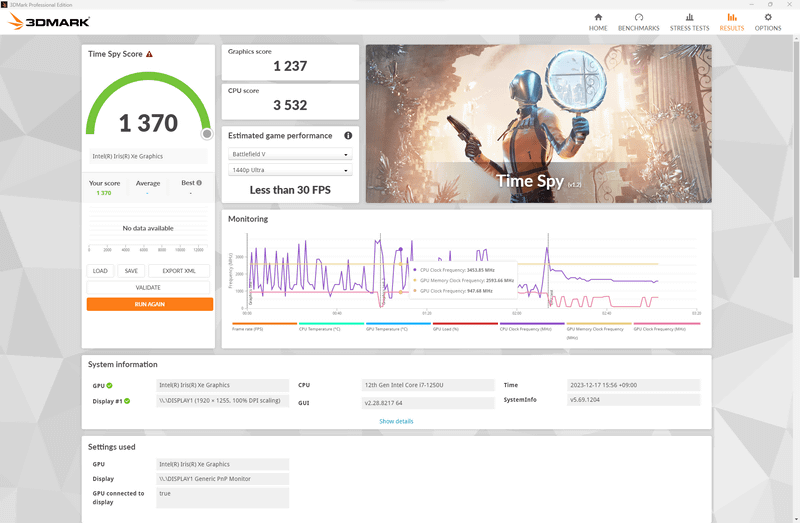This screenshot has width=800, height=523.
Task: Click the Less than 30 FPS text
Action: 290,190
